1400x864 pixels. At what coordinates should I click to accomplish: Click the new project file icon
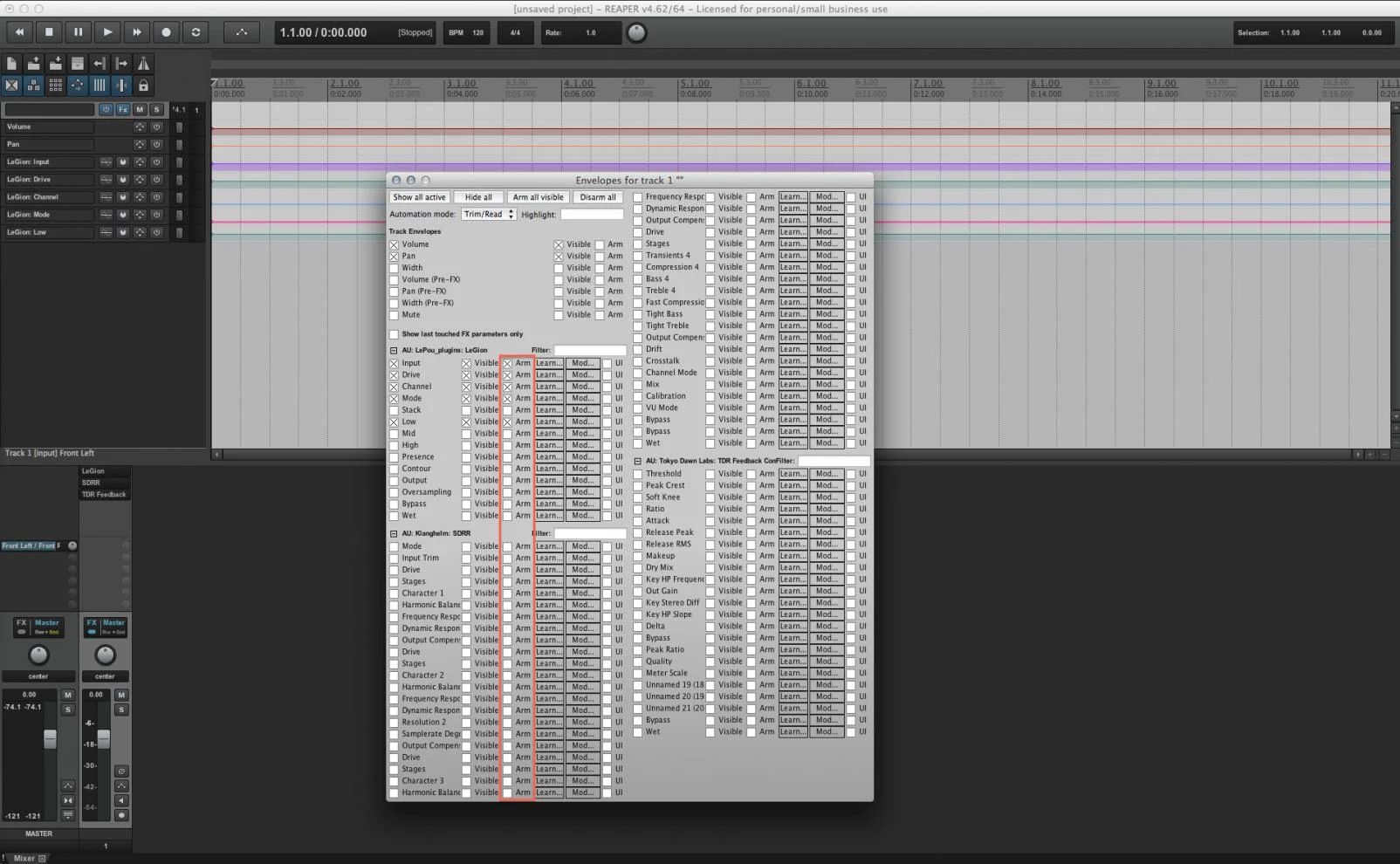(x=11, y=64)
